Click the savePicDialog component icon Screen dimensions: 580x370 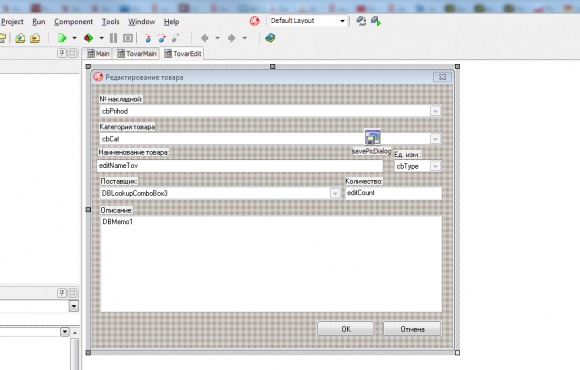(372, 137)
